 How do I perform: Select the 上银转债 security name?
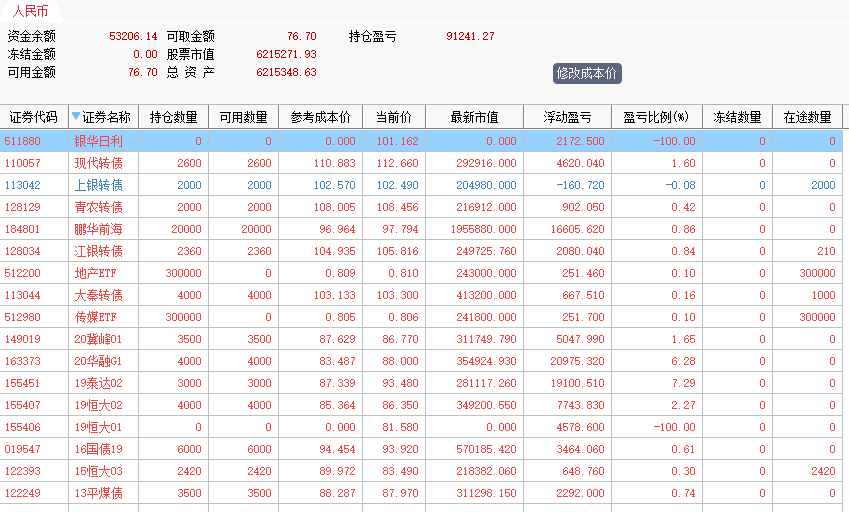click(x=98, y=185)
